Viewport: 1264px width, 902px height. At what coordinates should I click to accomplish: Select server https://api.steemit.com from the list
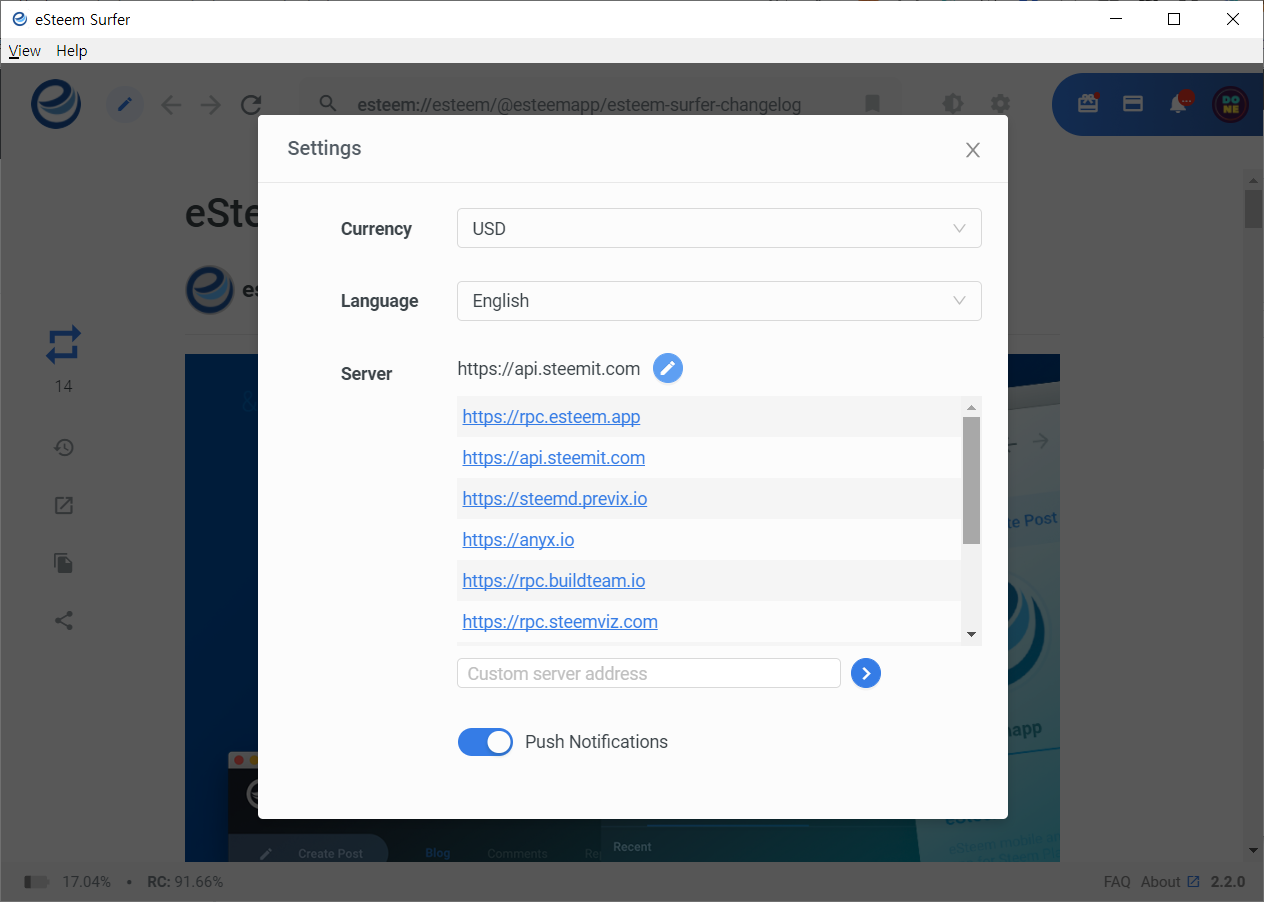point(553,458)
